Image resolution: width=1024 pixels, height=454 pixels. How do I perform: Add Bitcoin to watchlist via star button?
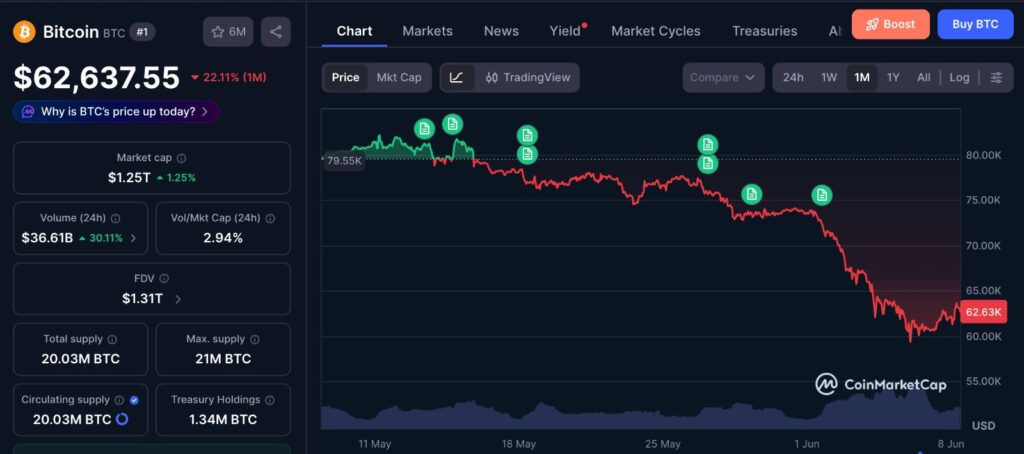point(228,31)
